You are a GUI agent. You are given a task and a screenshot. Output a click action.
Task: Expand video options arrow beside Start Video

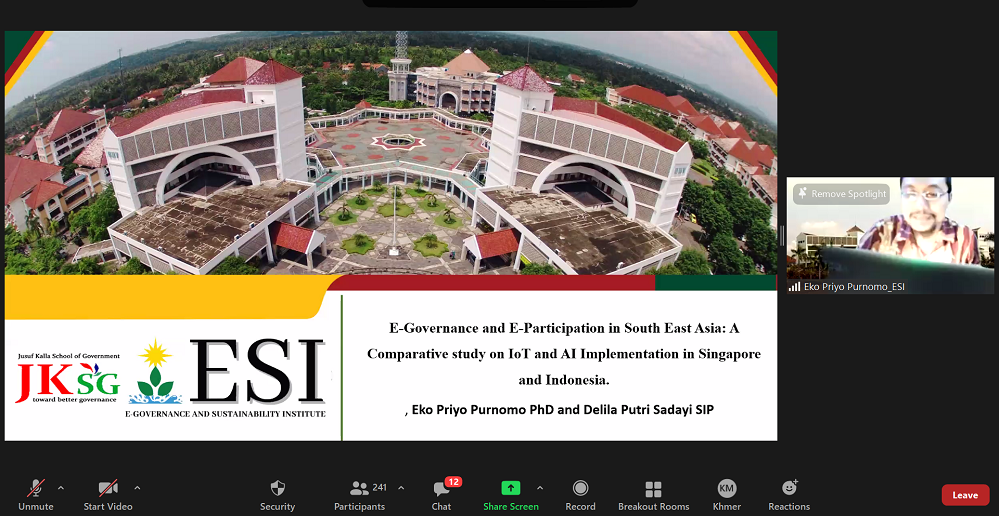(137, 489)
